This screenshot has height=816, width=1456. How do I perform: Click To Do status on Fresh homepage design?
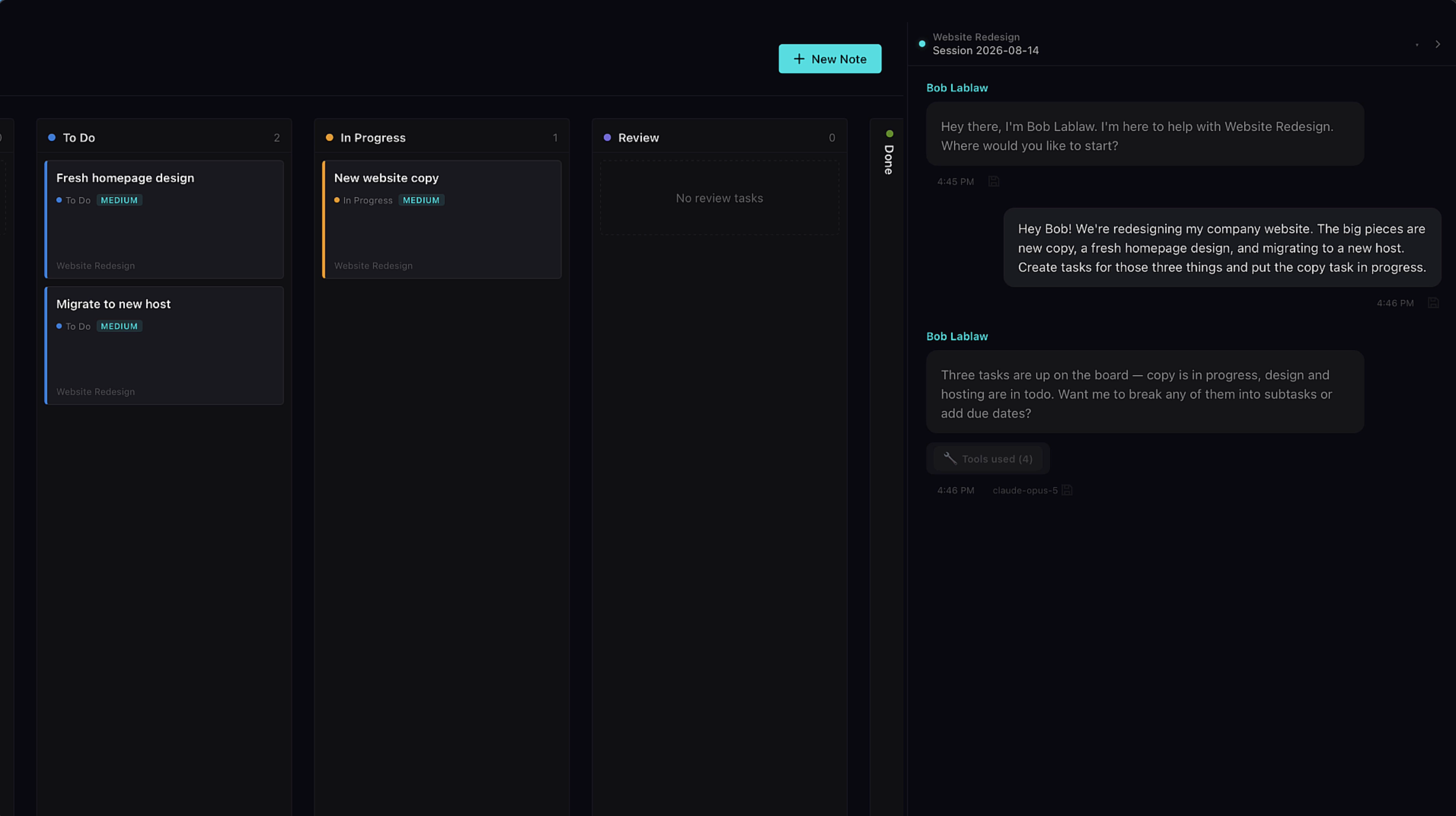(x=73, y=200)
